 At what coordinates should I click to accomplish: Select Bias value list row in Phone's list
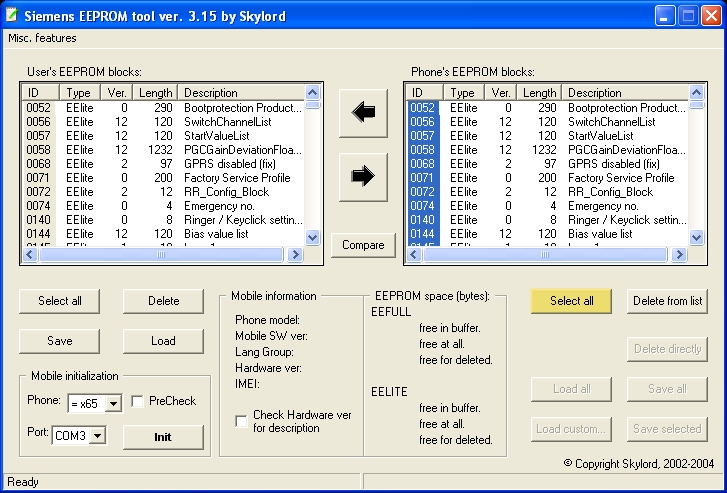[548, 234]
